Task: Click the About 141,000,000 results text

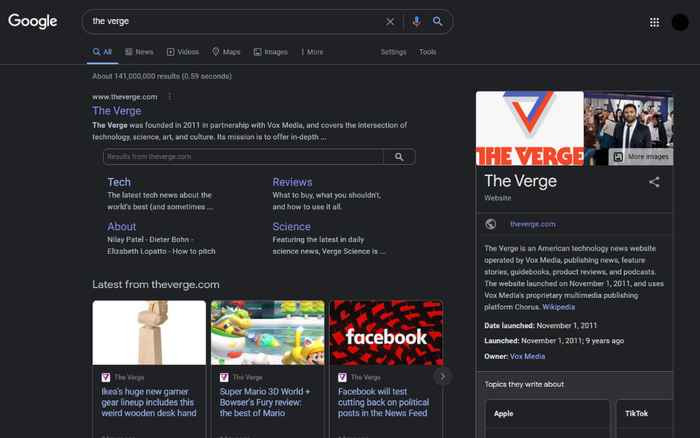Action: point(162,76)
